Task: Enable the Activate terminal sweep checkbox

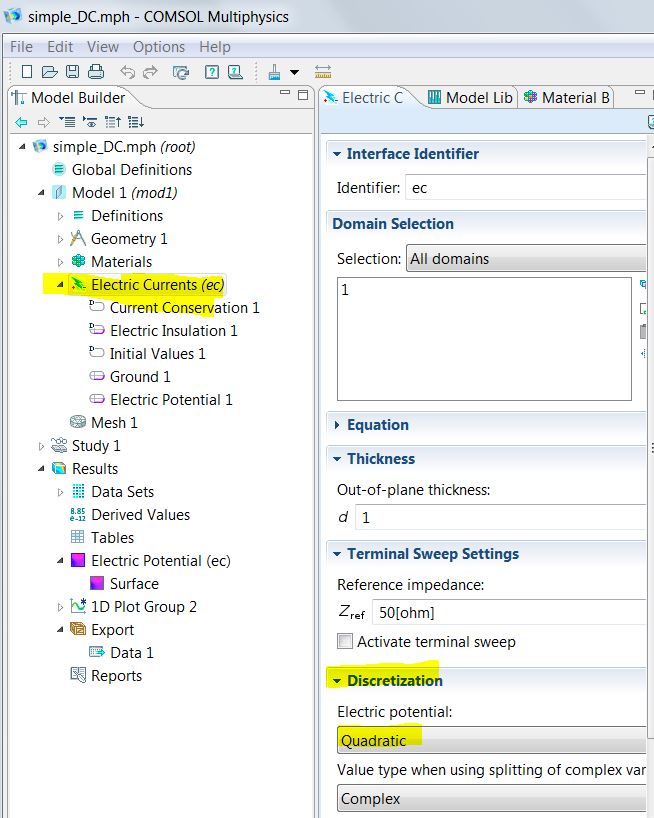Action: point(345,642)
